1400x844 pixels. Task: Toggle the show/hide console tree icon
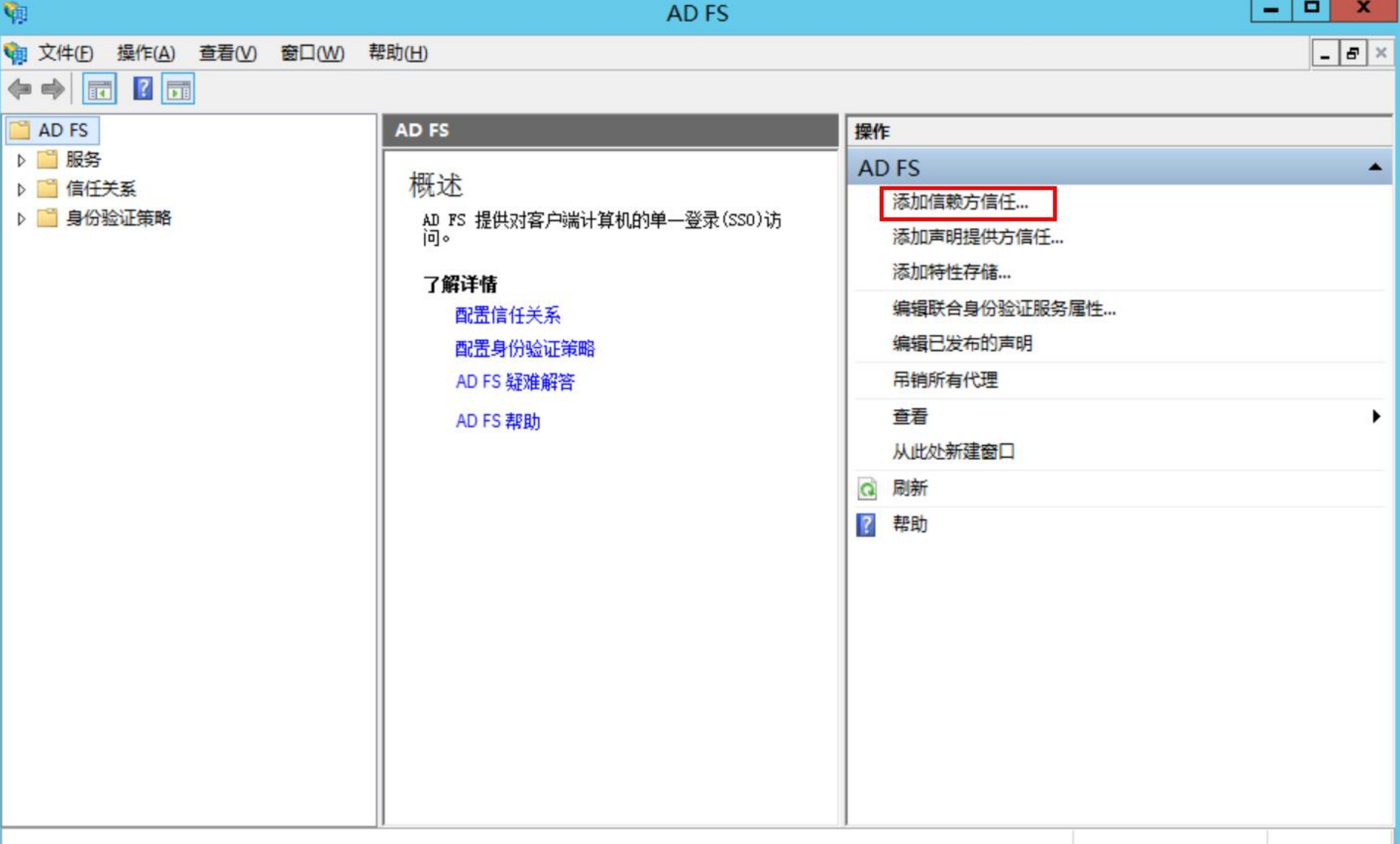click(x=99, y=90)
